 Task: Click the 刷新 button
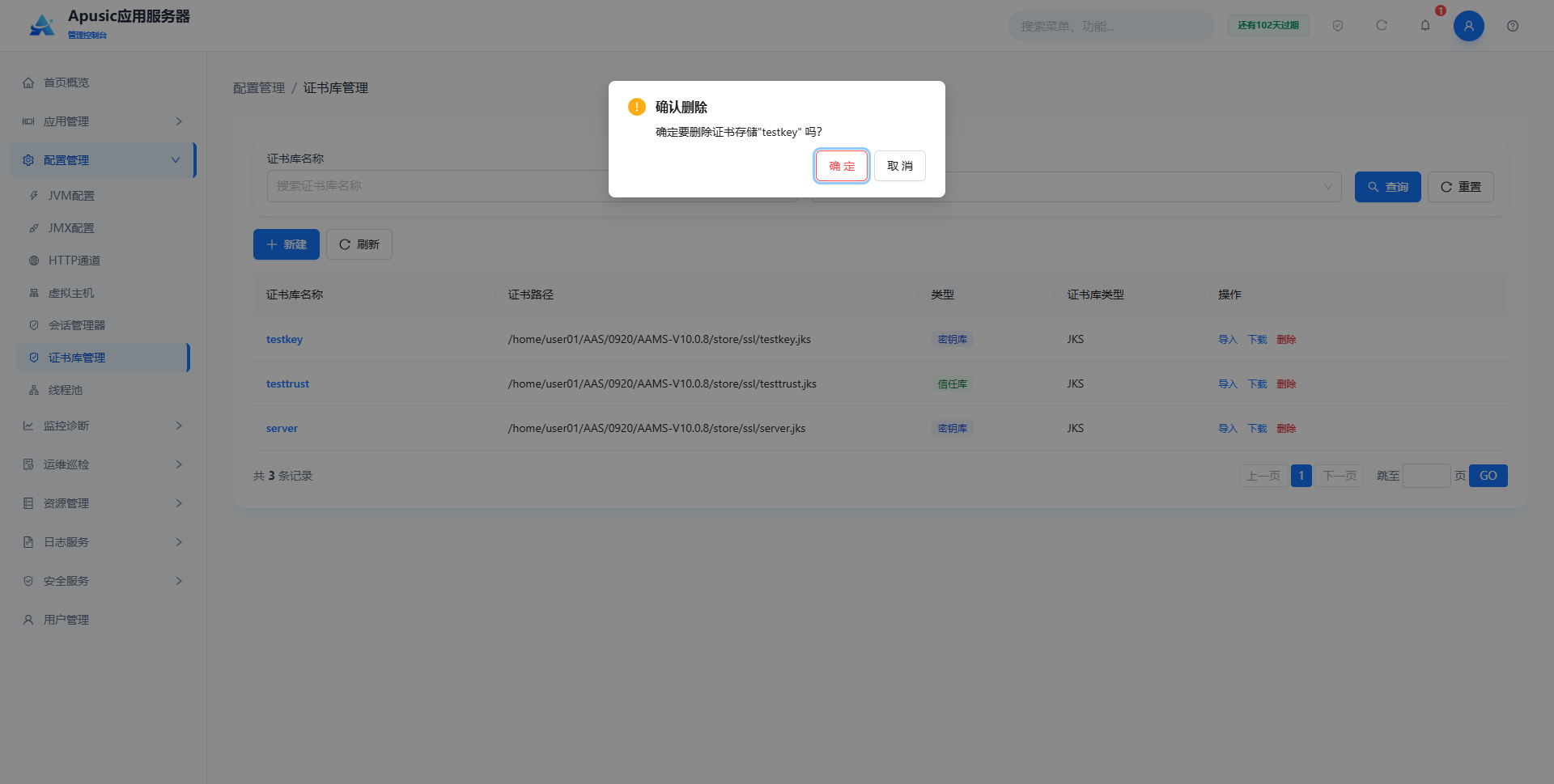click(x=359, y=244)
